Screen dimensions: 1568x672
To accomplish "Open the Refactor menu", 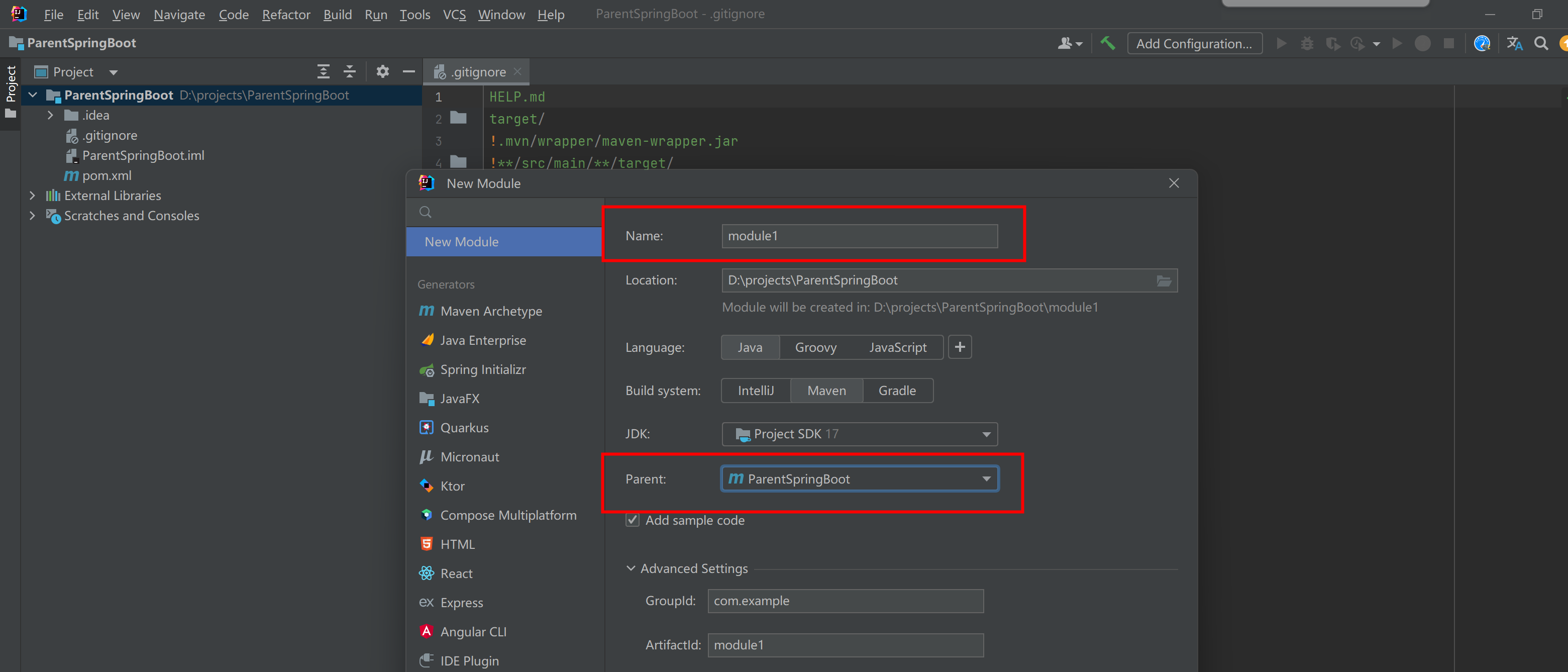I will click(286, 14).
